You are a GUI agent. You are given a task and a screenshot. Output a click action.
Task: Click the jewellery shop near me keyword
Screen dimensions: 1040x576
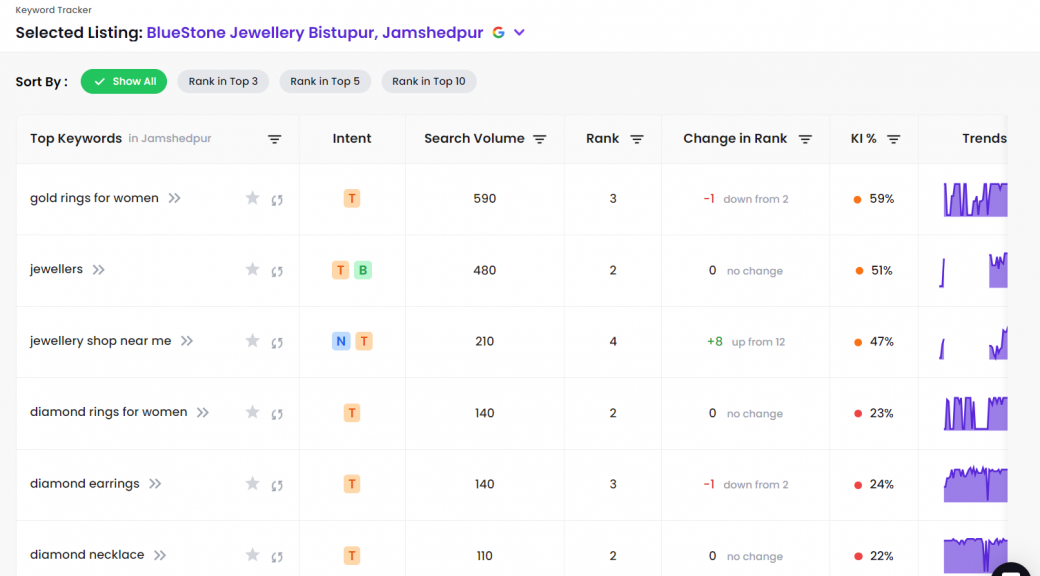100,340
